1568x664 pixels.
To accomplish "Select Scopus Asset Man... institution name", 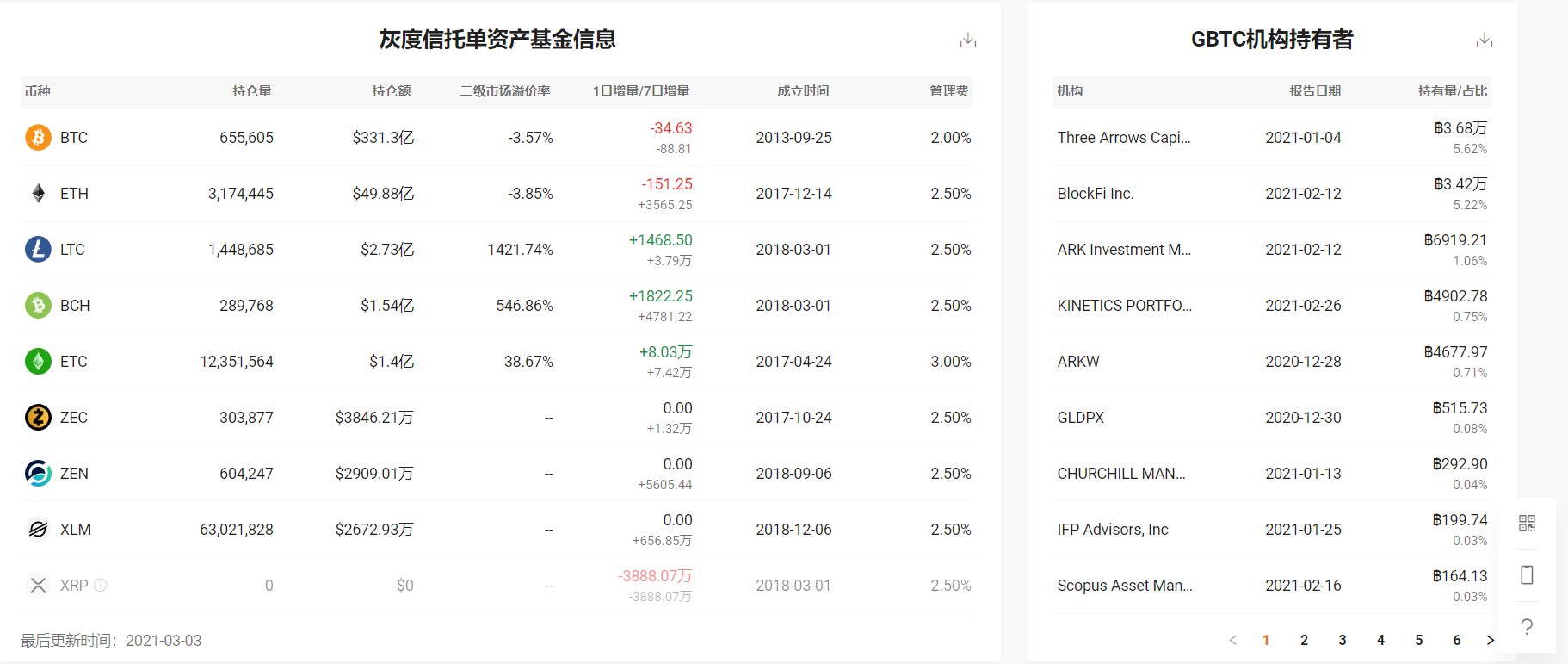I will (1125, 586).
